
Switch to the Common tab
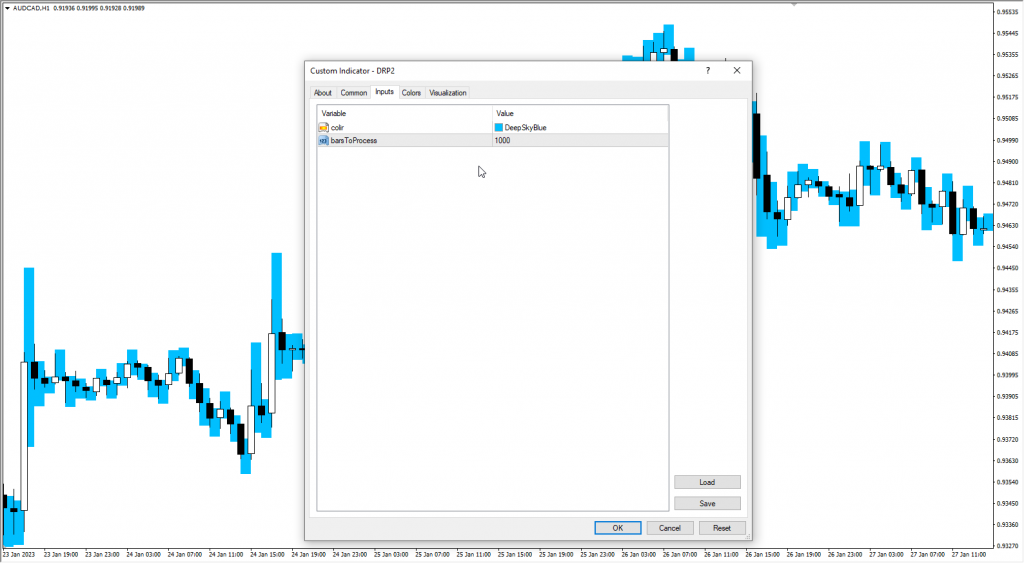pos(353,93)
